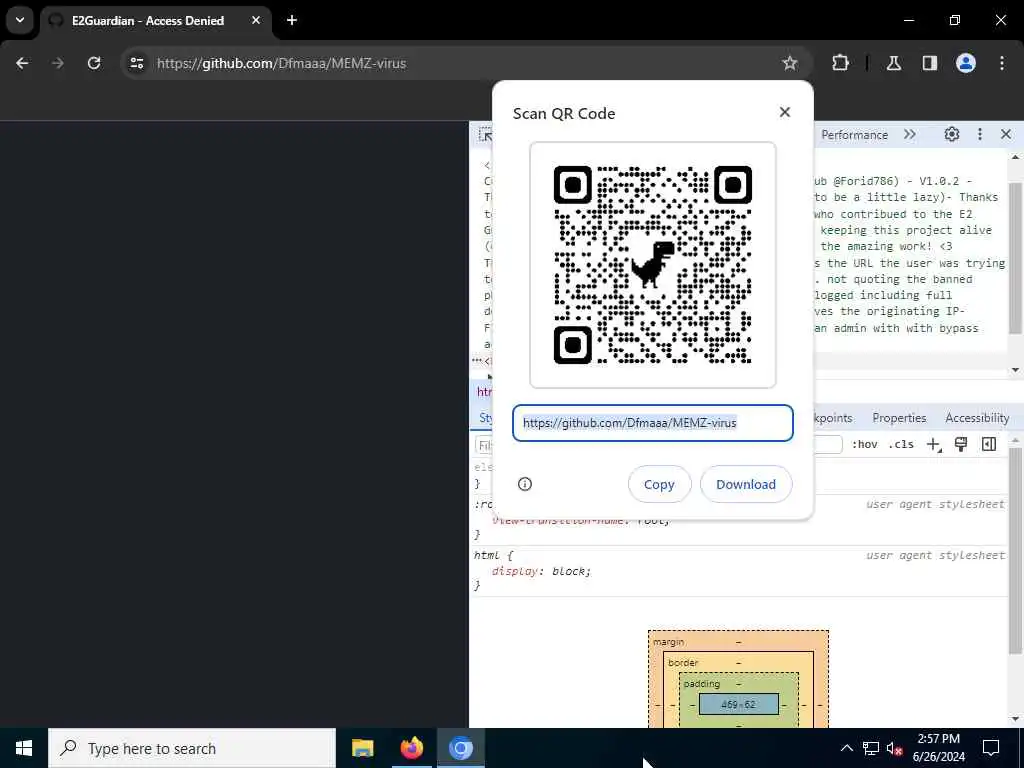1024x768 pixels.
Task: Open the Extensions puzzle icon
Action: pyautogui.click(x=840, y=63)
